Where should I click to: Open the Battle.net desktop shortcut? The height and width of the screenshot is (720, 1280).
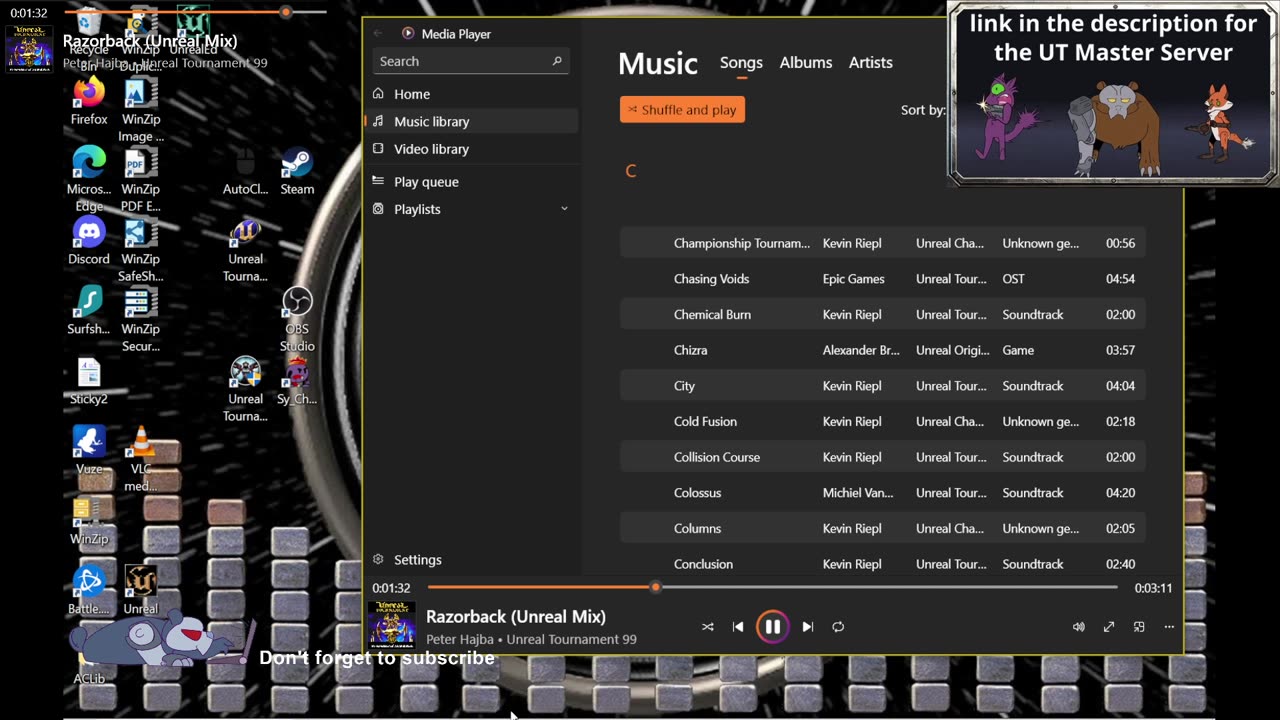coord(89,590)
